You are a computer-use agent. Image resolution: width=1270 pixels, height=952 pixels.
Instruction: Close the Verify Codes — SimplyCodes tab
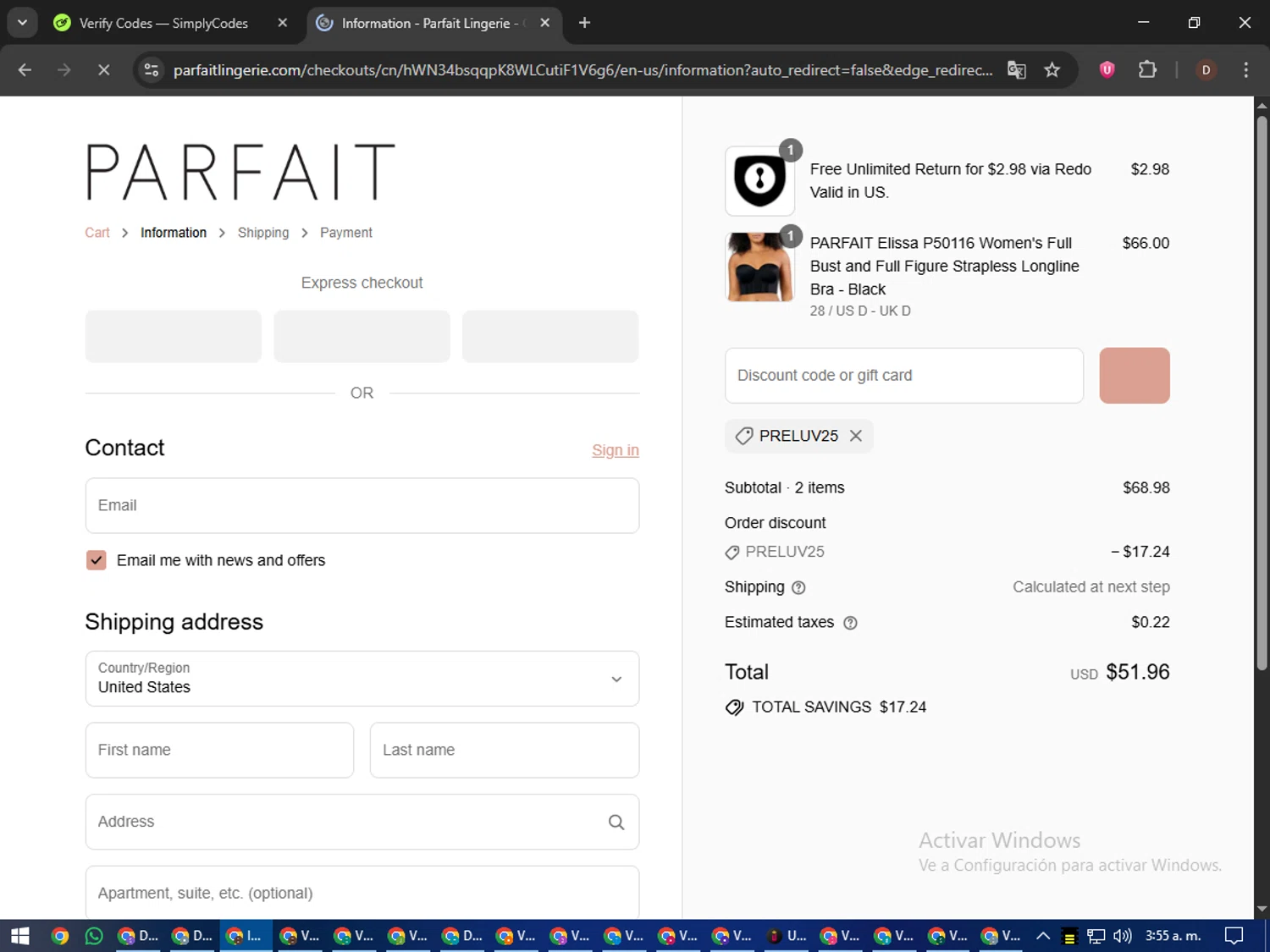(283, 23)
